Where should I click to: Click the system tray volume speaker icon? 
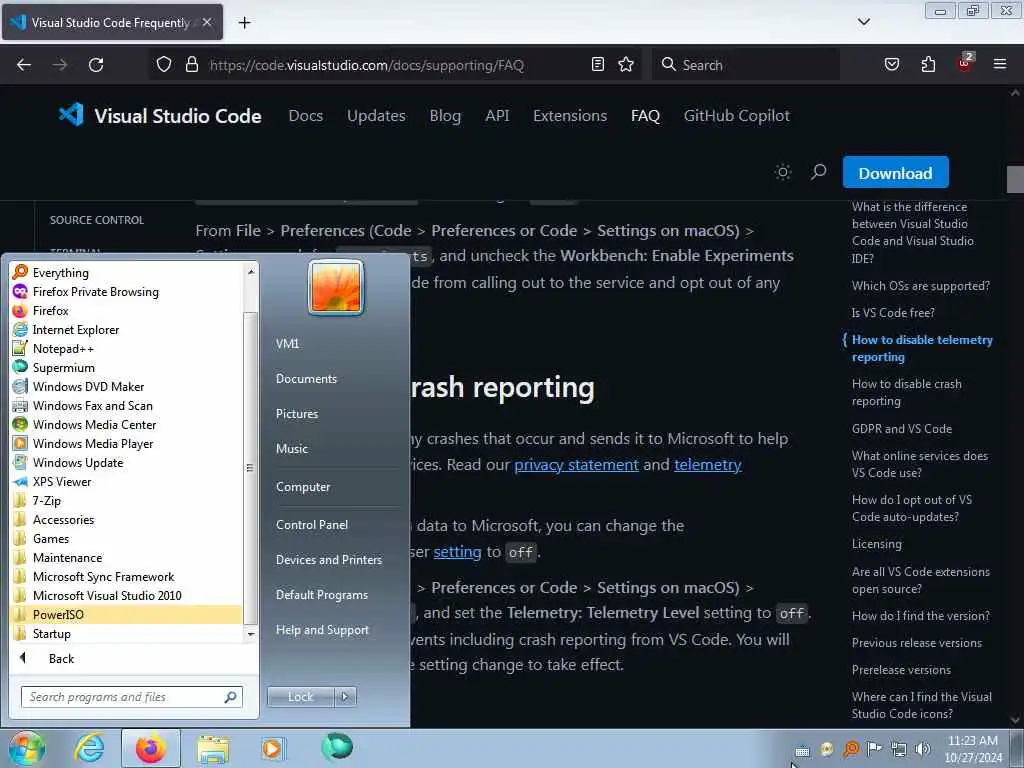(922, 749)
